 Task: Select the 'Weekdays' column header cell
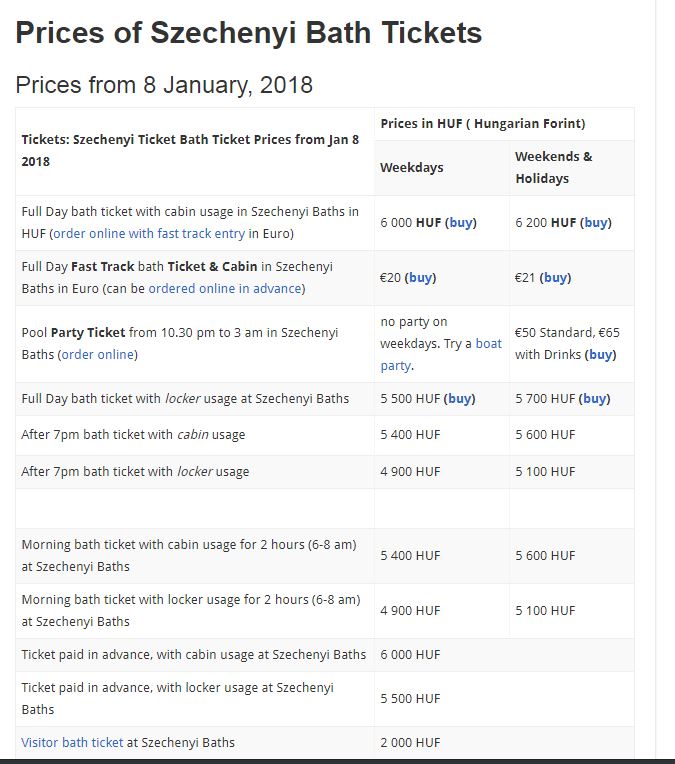442,168
